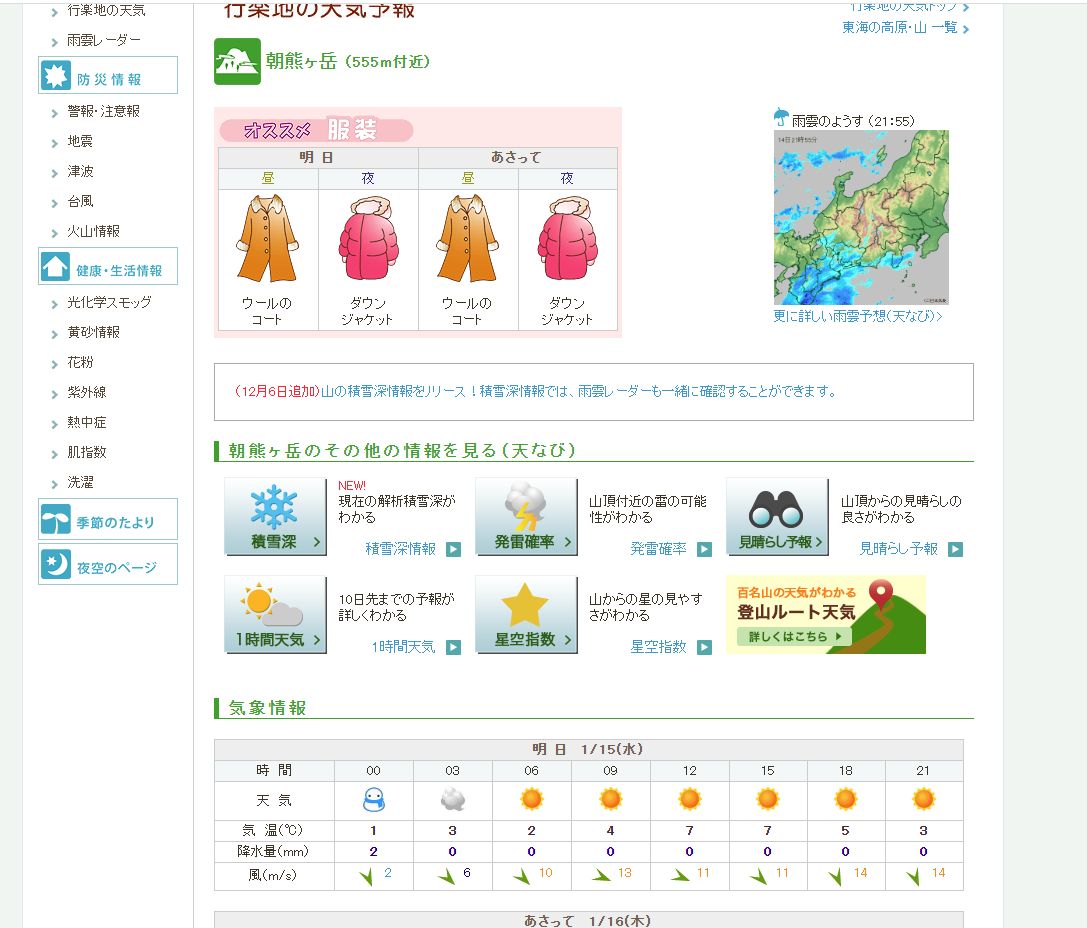The image size is (1087, 928).
Task: Click the rain radar map thumbnail
Action: pos(860,218)
